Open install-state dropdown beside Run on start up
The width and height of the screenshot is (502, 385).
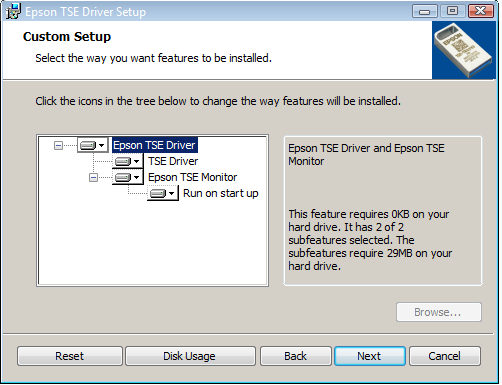[163, 193]
